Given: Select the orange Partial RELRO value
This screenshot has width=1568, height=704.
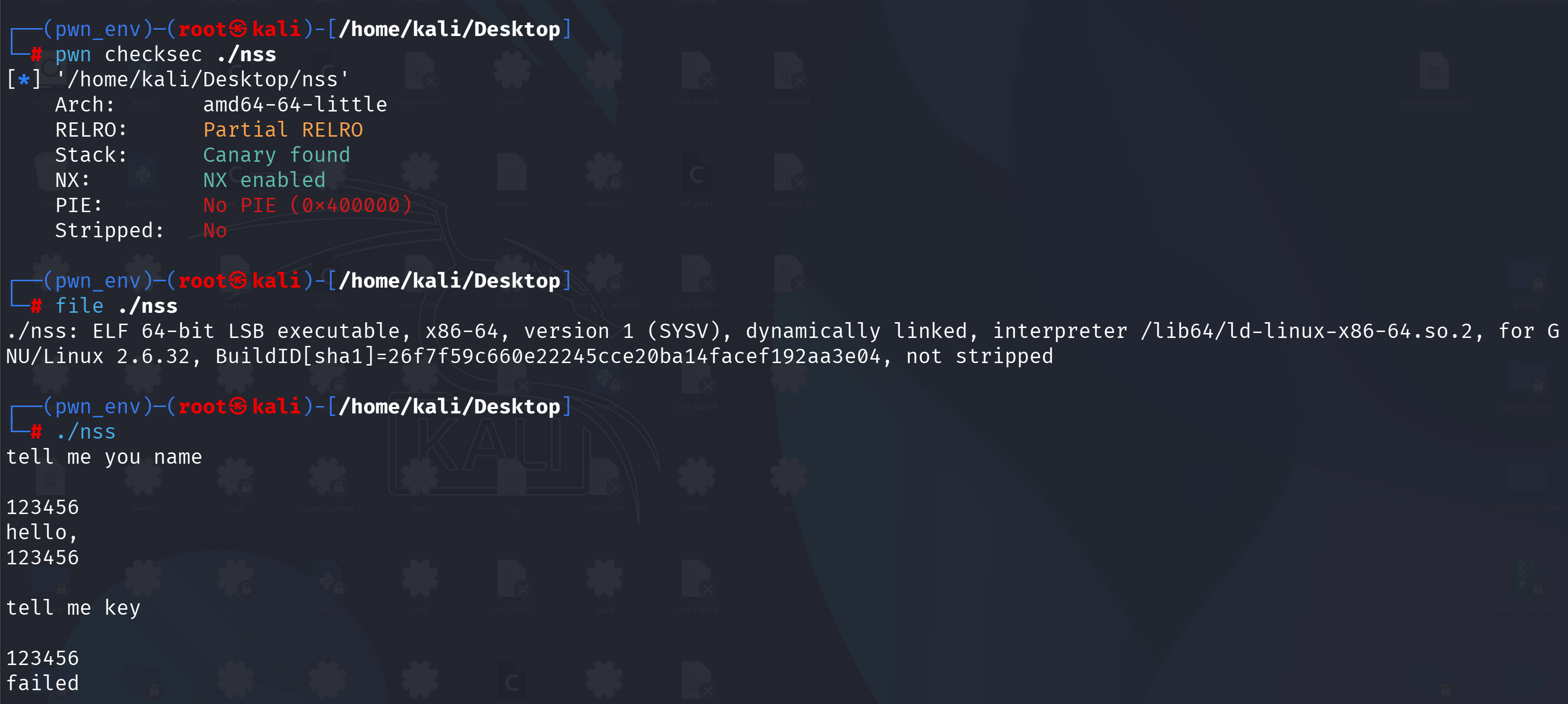Looking at the screenshot, I should 283,130.
